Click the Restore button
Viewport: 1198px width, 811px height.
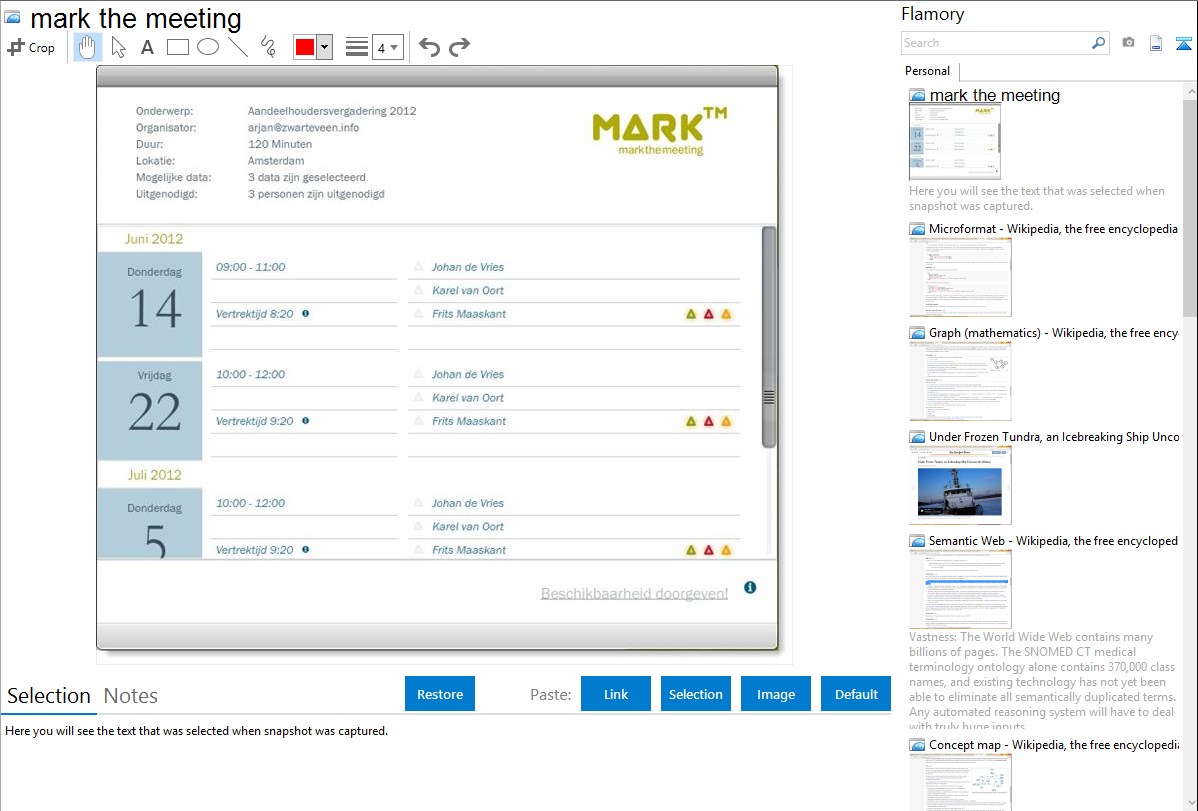[440, 694]
